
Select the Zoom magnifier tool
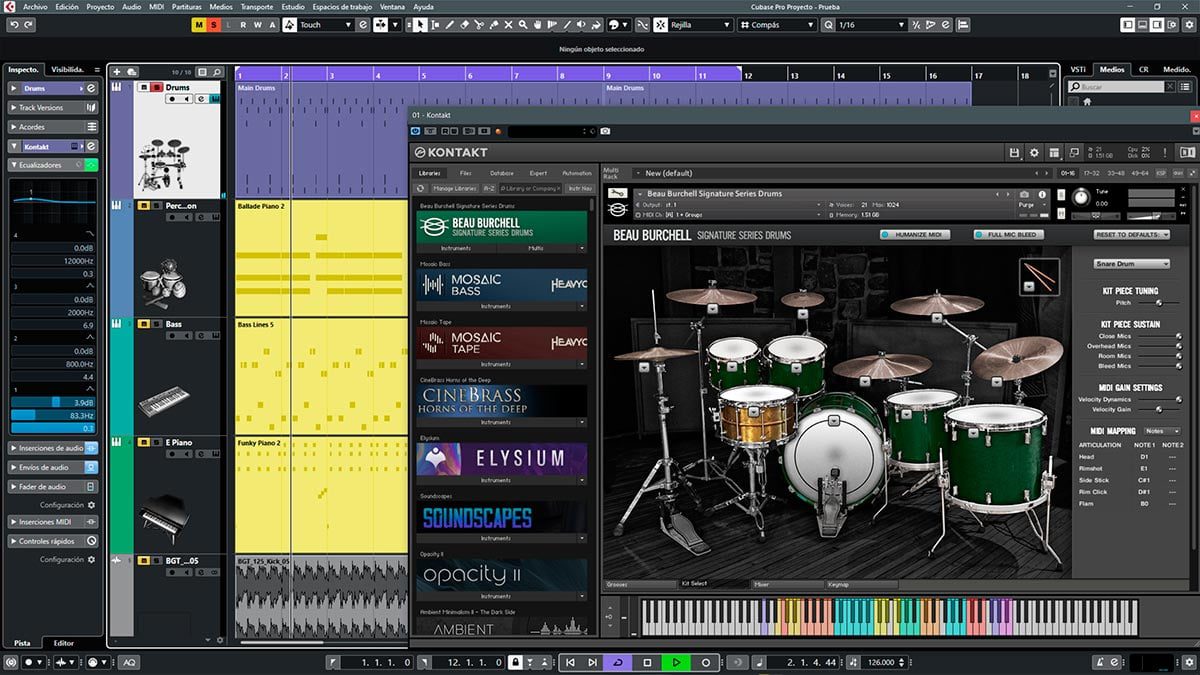(523, 24)
